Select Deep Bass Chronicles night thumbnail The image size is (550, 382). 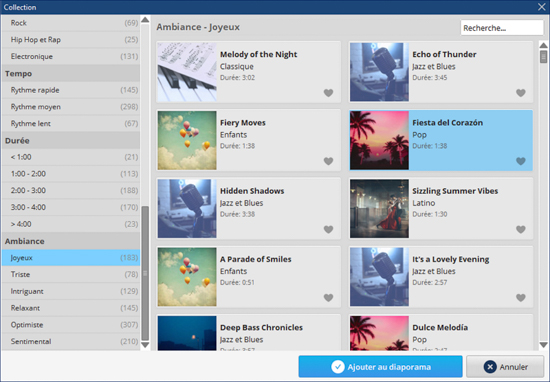click(x=187, y=333)
